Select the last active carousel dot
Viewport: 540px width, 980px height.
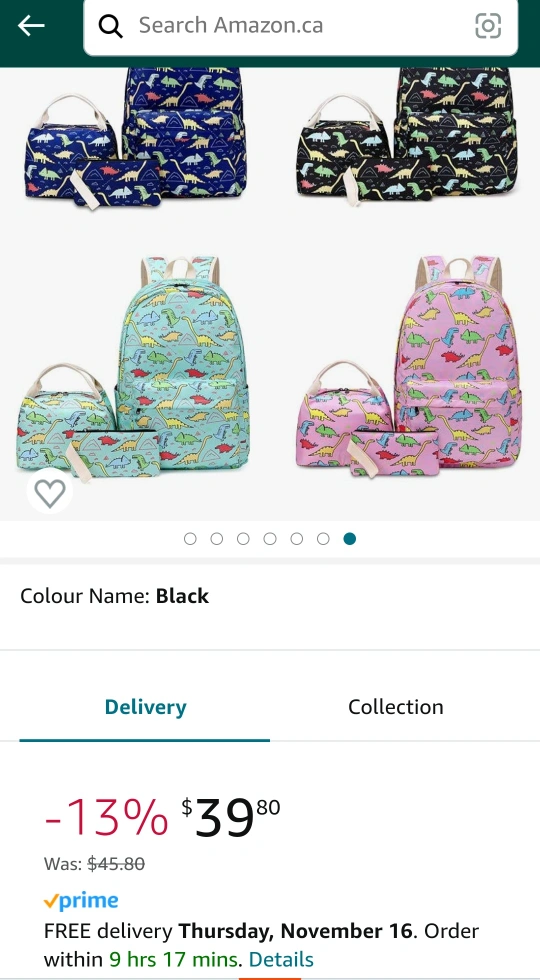pos(350,539)
